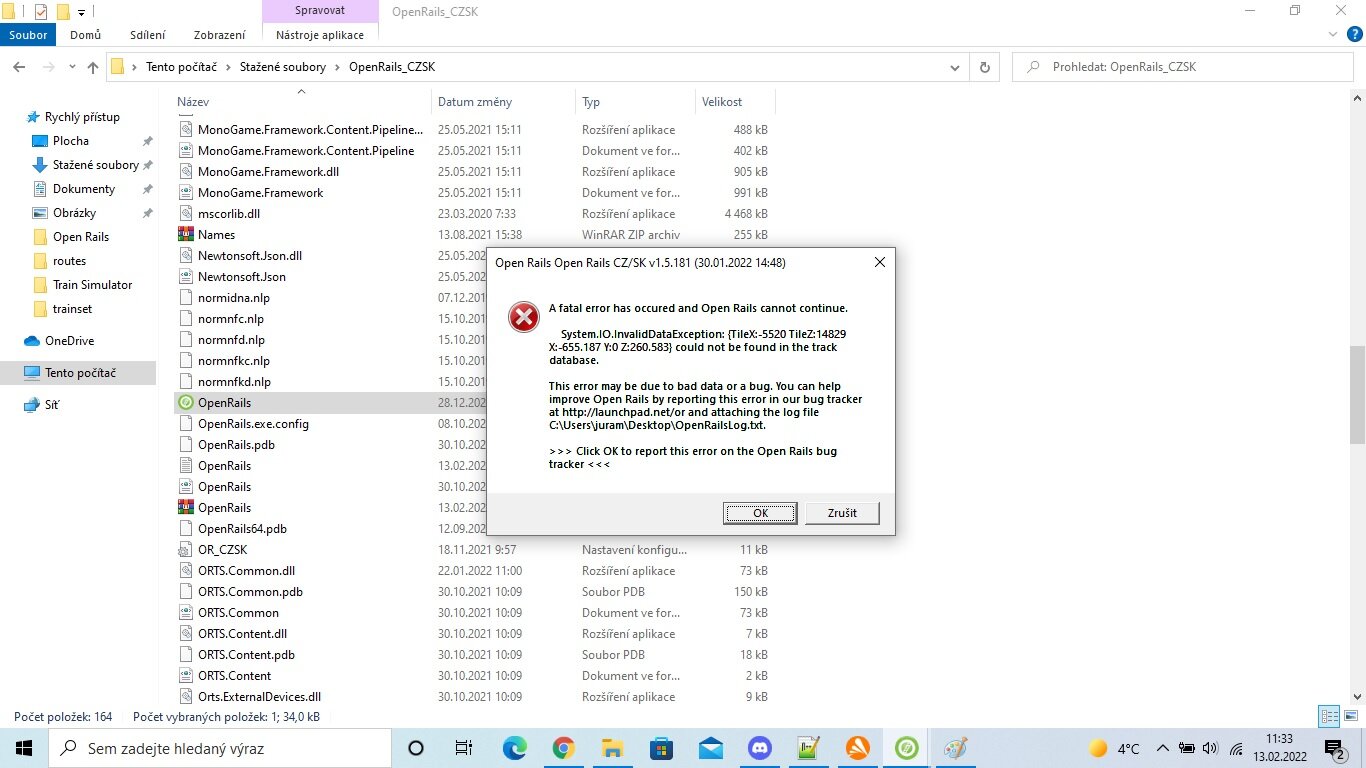Click the network Wi-Fi tray icon
The image size is (1366, 768).
click(x=1236, y=748)
